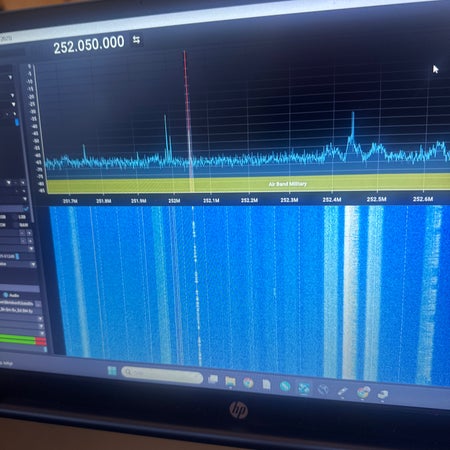Click the browse button beside the file path
450x450 pixels.
click(x=38, y=304)
